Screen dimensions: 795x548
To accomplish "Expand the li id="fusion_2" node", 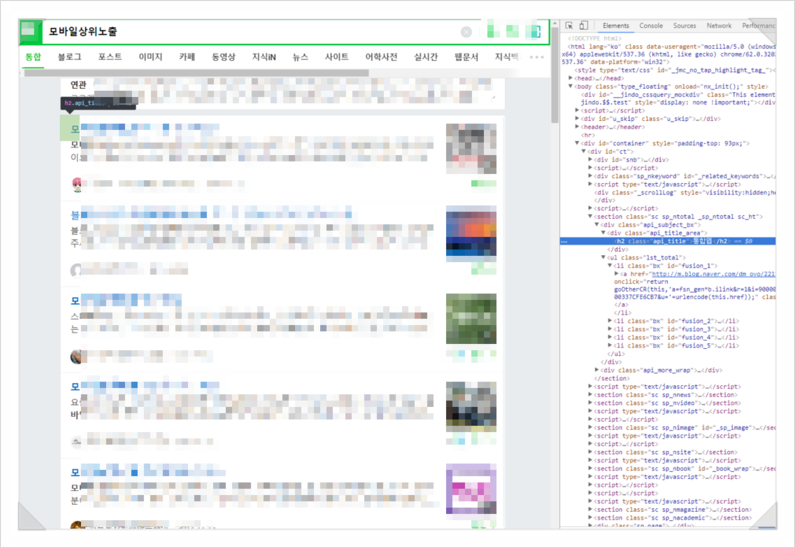I will pos(610,321).
